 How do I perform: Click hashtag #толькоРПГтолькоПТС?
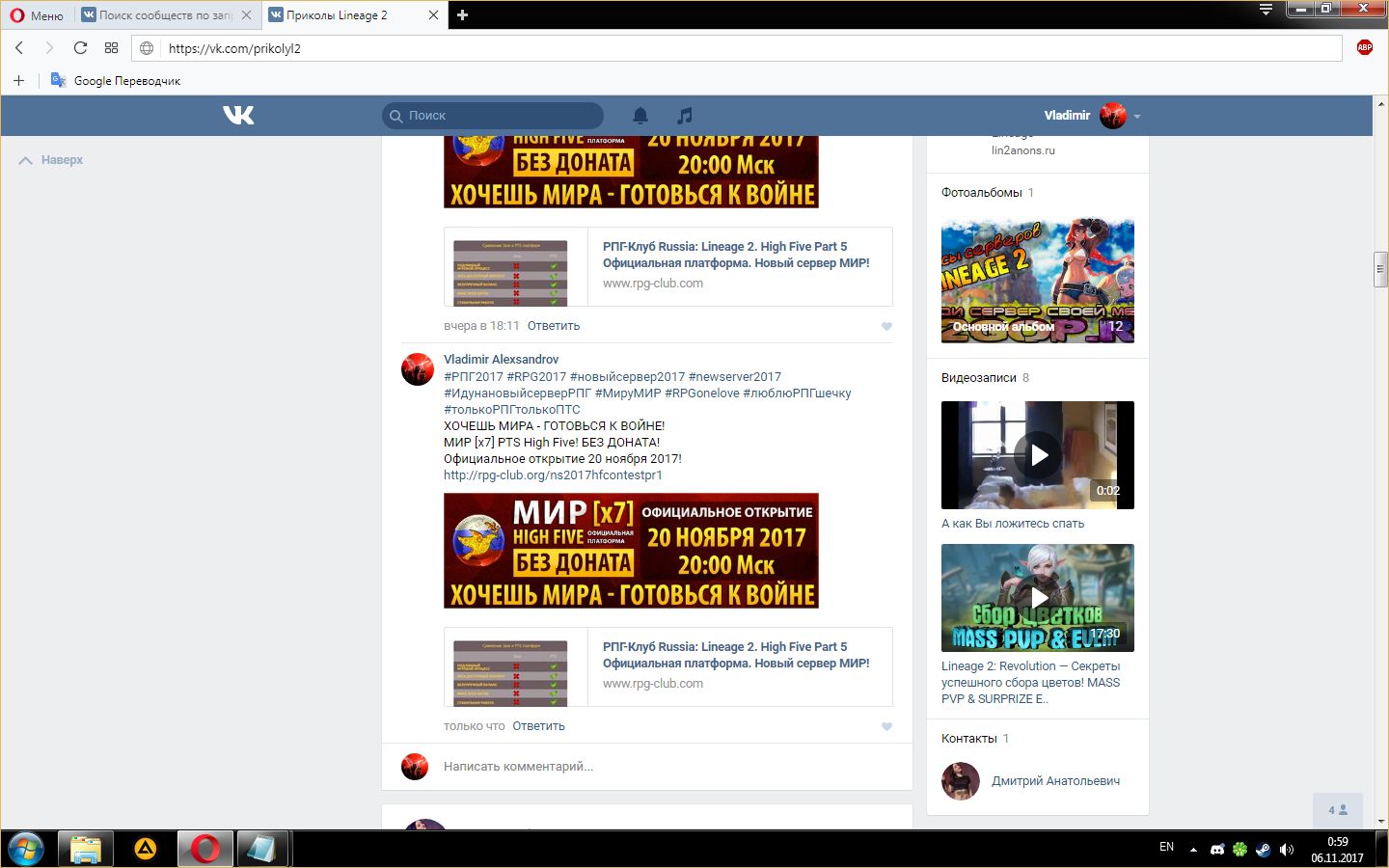512,410
